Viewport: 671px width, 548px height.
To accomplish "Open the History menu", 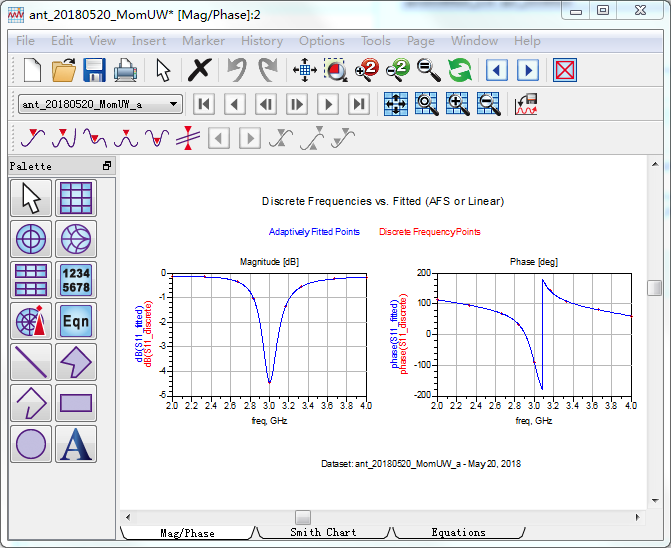I will coord(262,41).
